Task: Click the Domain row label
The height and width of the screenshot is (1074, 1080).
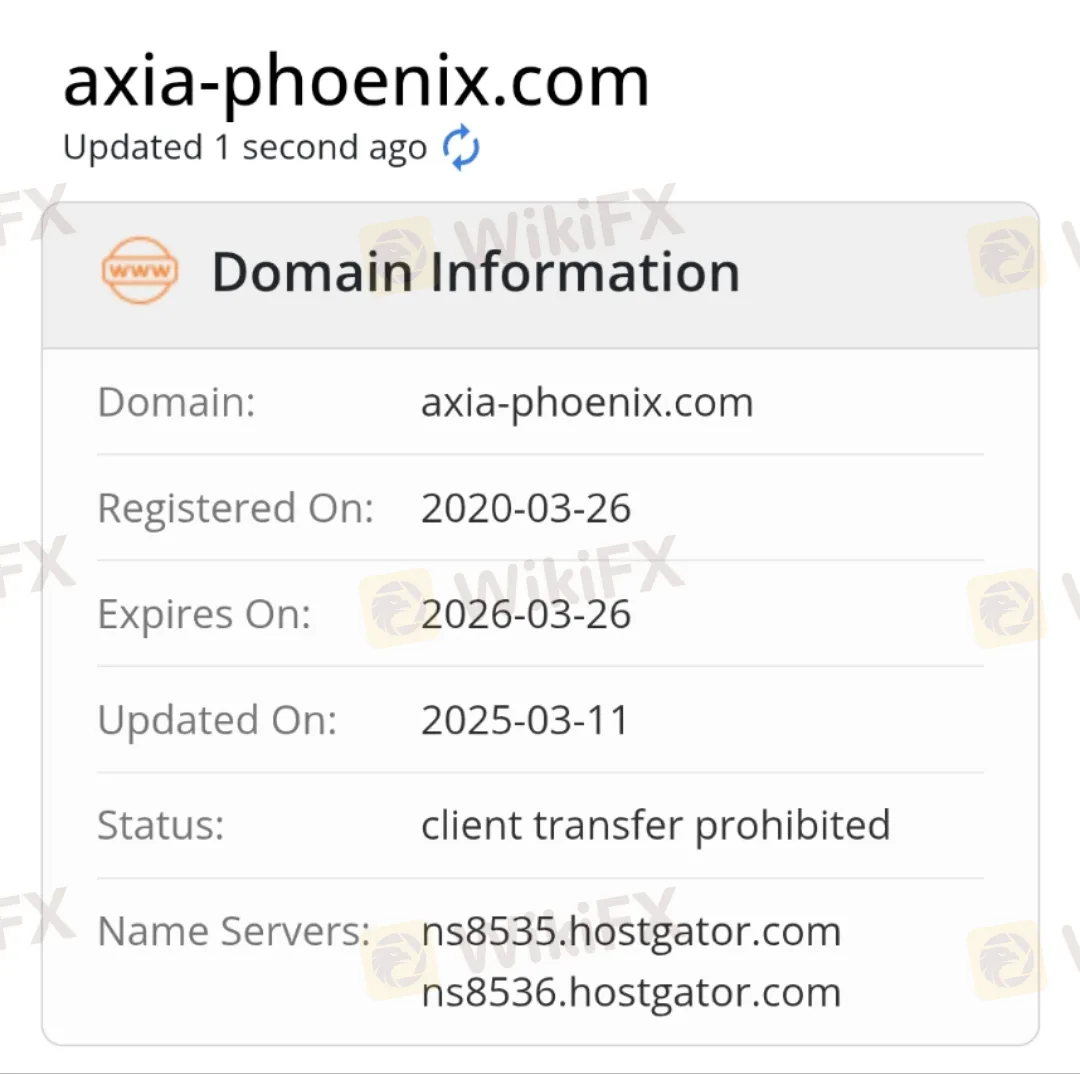Action: coord(175,402)
